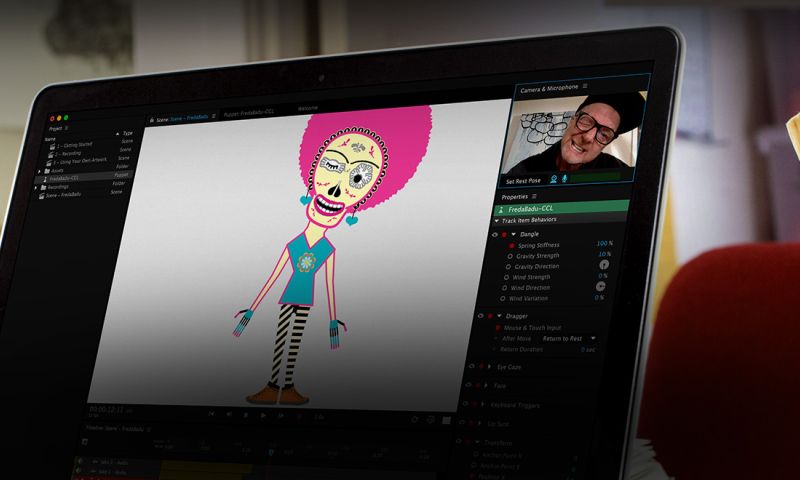Select the '1 – Getting Started' scene icon
This screenshot has width=800, height=480.
click(x=52, y=146)
